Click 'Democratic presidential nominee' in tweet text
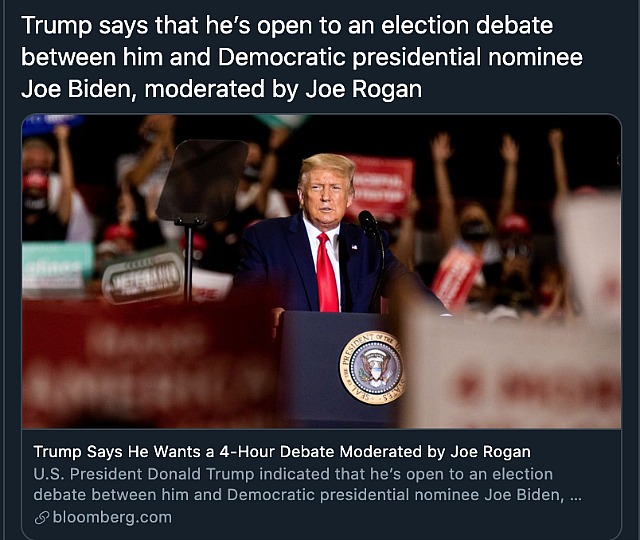Screen dimensions: 640x540 [400, 57]
